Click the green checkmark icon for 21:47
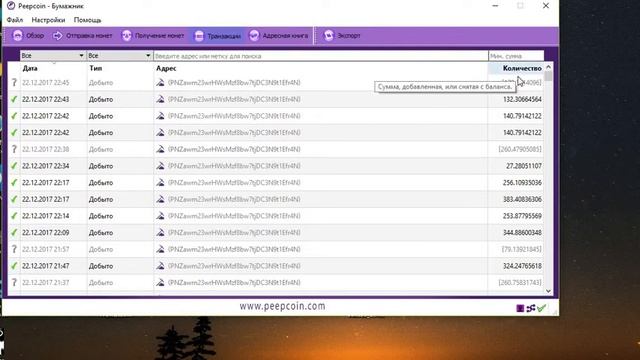Viewport: 640px width, 360px height. pos(14,266)
